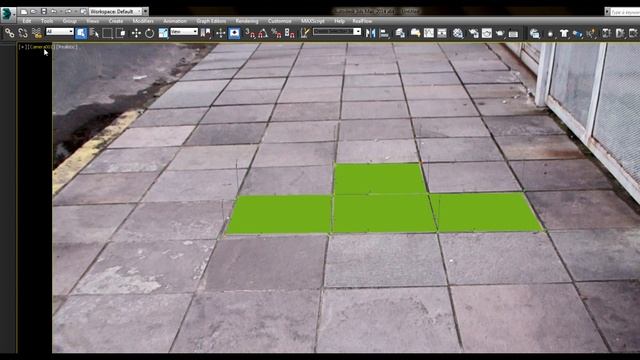Click the New Scene icon in quick access toolbar
This screenshot has height=360, width=640.
[24, 12]
